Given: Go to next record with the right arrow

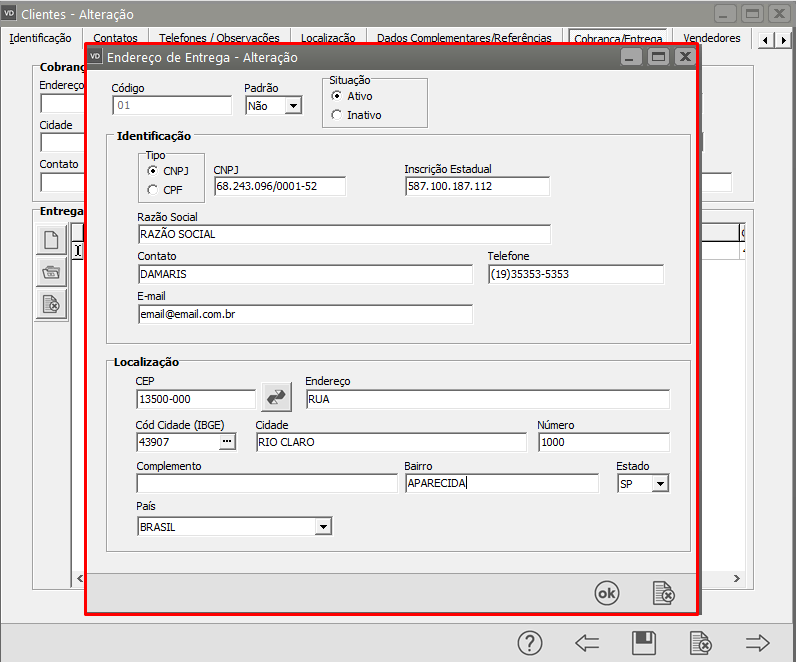Looking at the screenshot, I should (x=758, y=642).
